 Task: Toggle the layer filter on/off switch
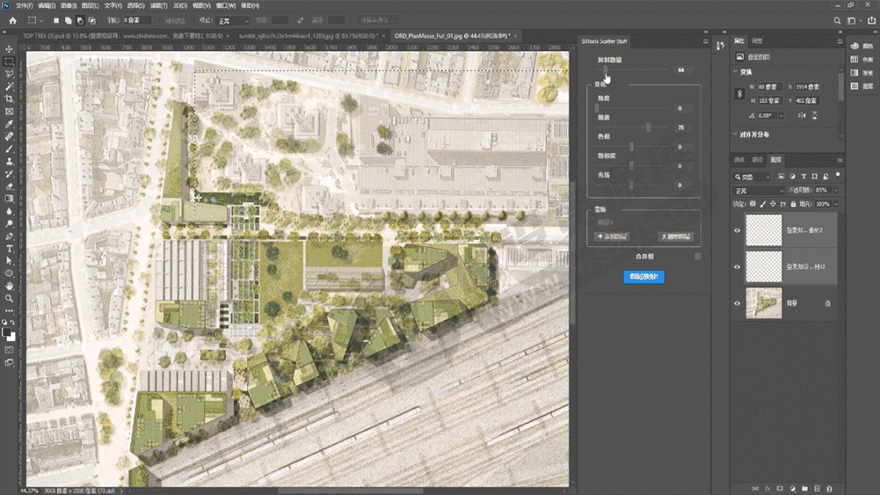(838, 176)
